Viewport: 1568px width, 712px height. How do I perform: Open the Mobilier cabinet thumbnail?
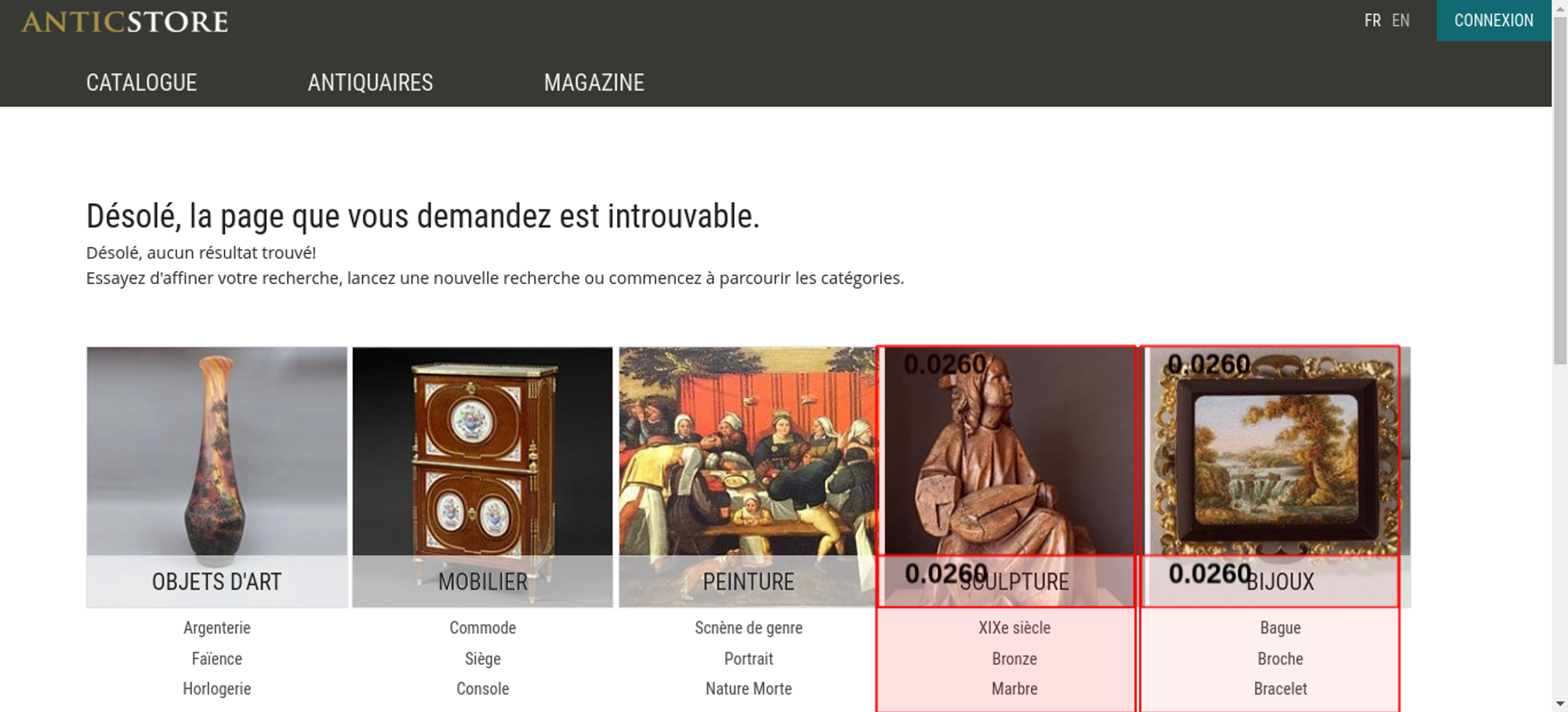coord(482,477)
